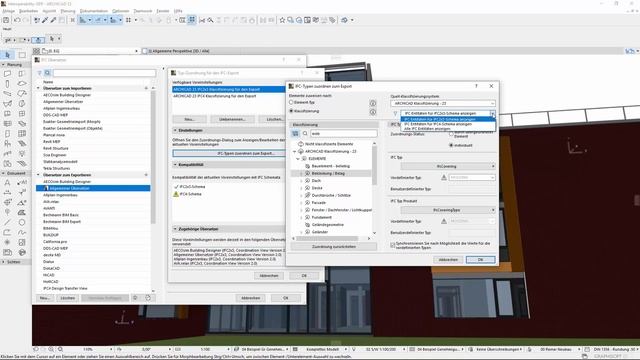This screenshot has height=360, width=640.
Task: Click the filter icon in IFC Übersetzer dialog
Action: click(x=40, y=73)
